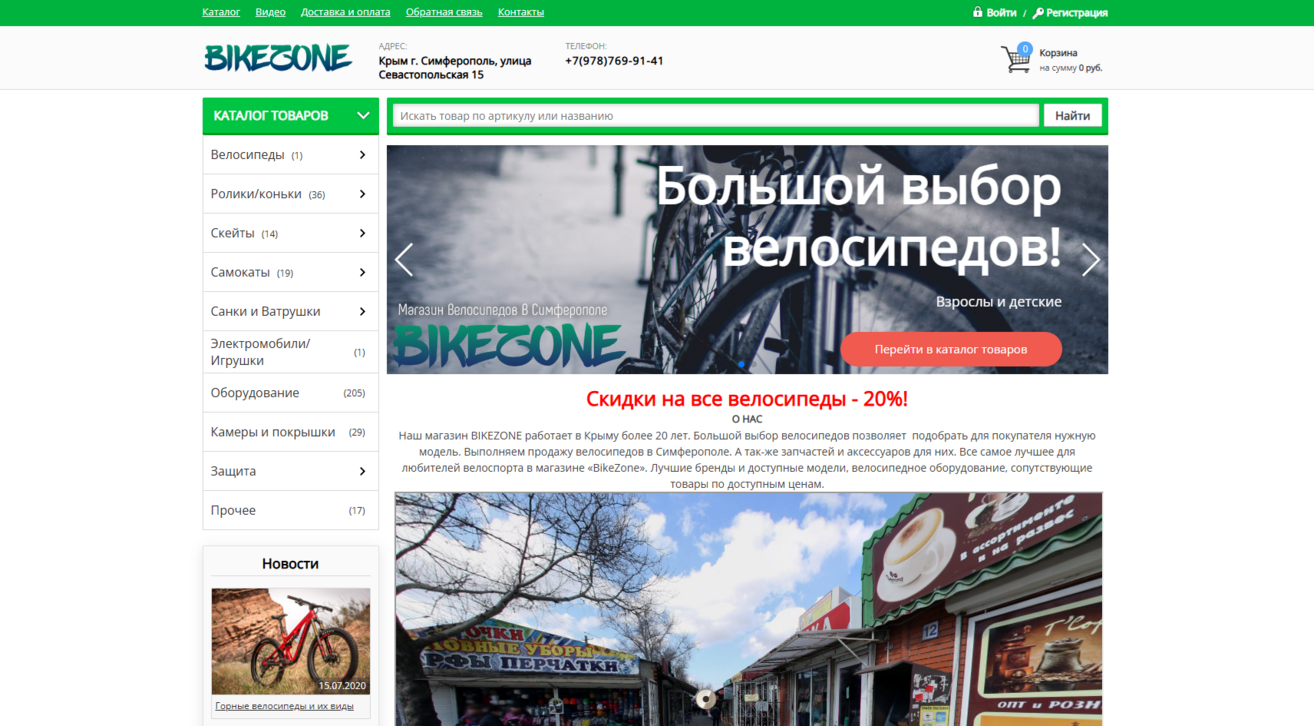Viewport: 1314px width, 726px height.
Task: Click the Войти login link
Action: 1001,13
